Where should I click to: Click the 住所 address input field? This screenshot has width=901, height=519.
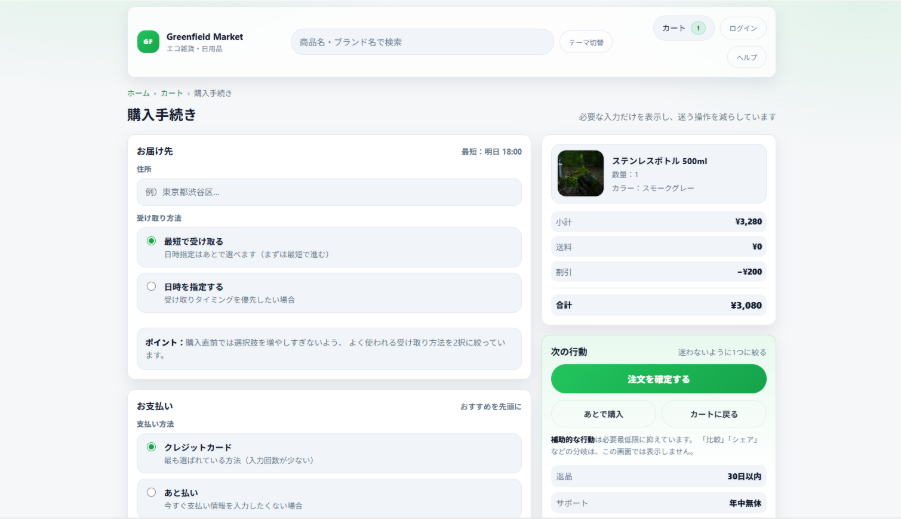329,192
